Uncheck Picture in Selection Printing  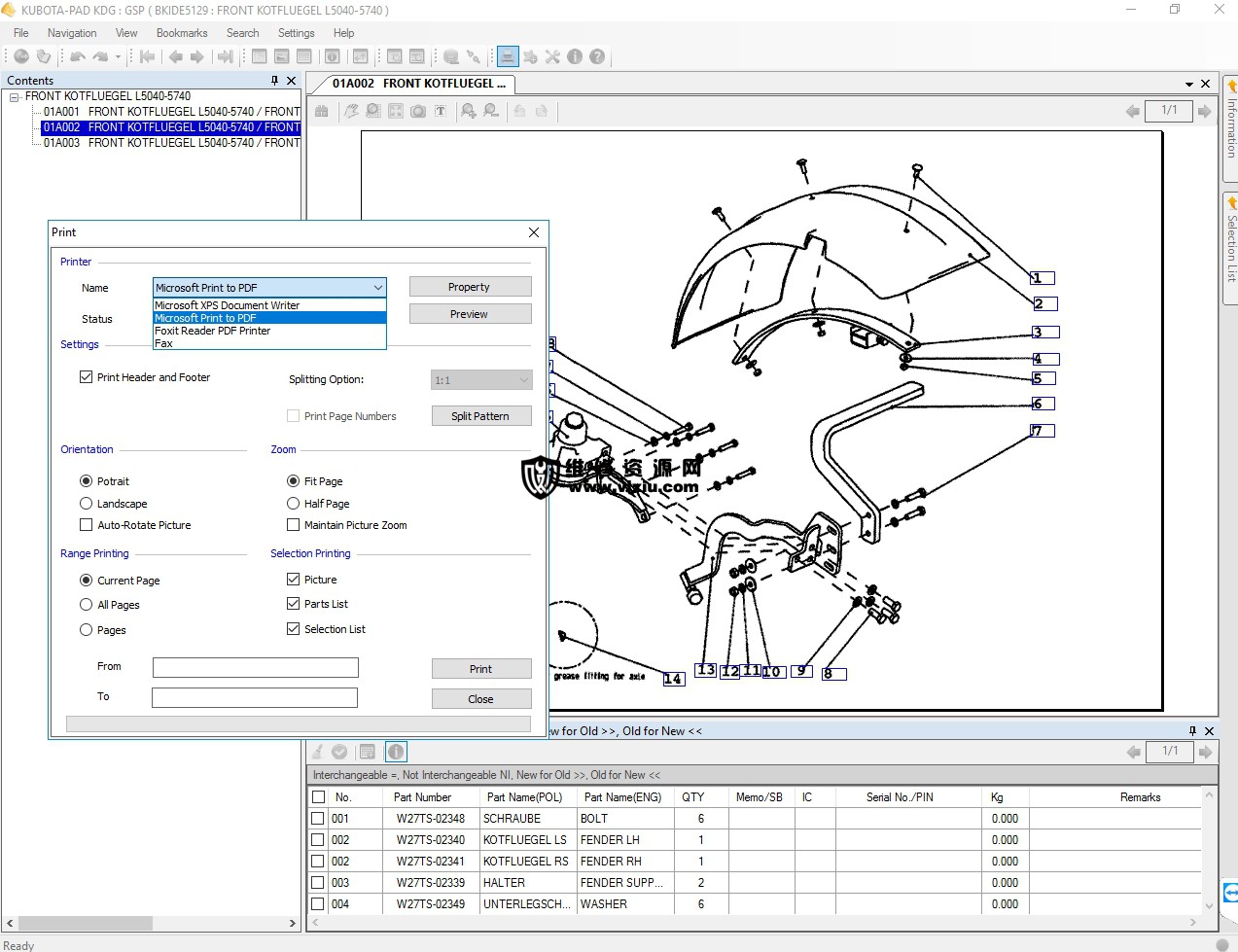(x=293, y=580)
